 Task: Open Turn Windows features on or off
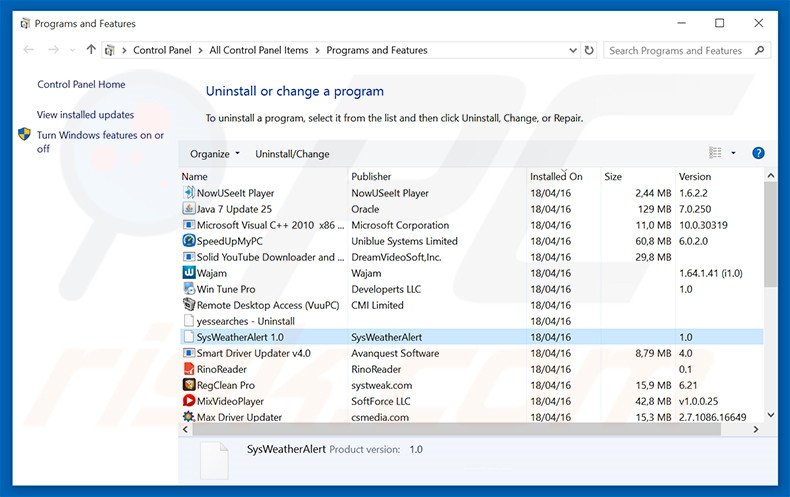100,142
